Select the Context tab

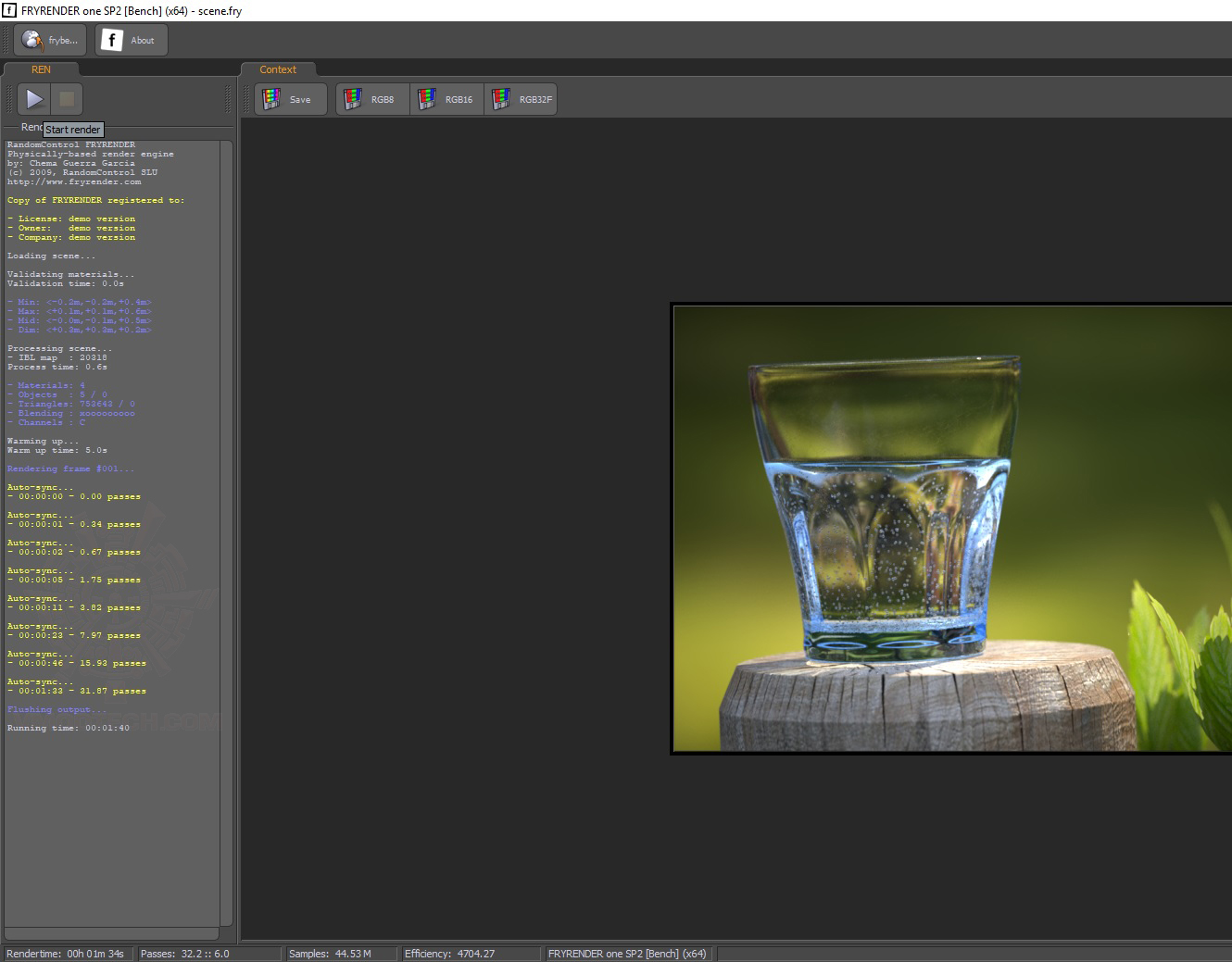tap(278, 69)
